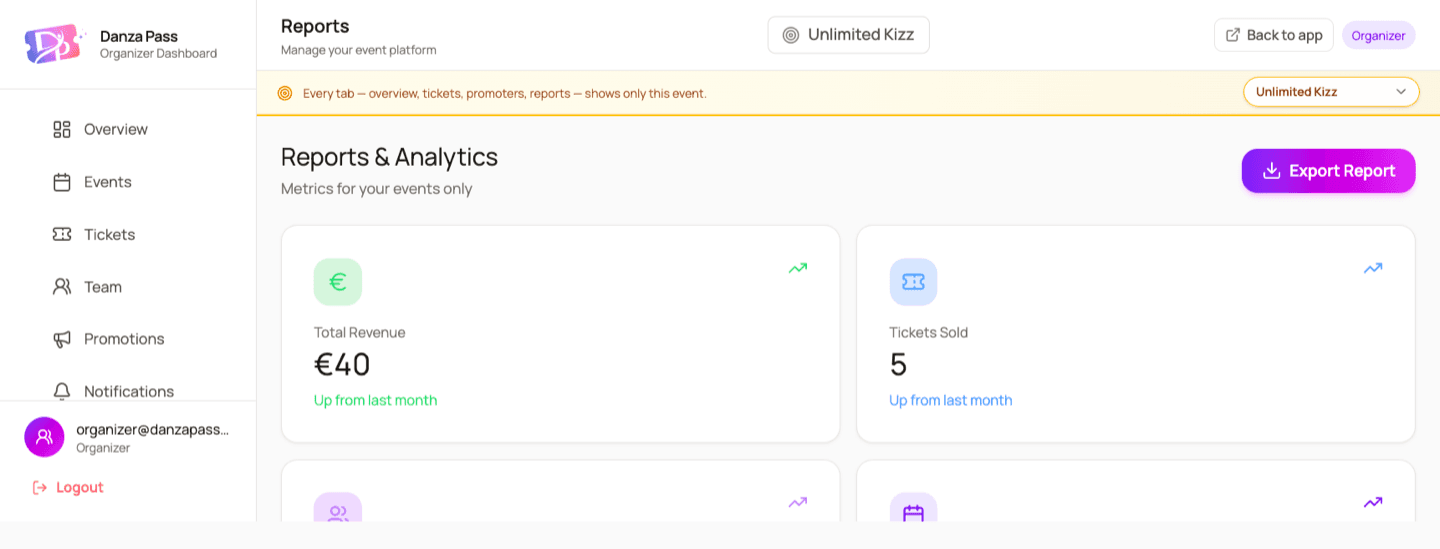1440x549 pixels.
Task: Click the Promotions megaphone icon
Action: click(x=62, y=339)
